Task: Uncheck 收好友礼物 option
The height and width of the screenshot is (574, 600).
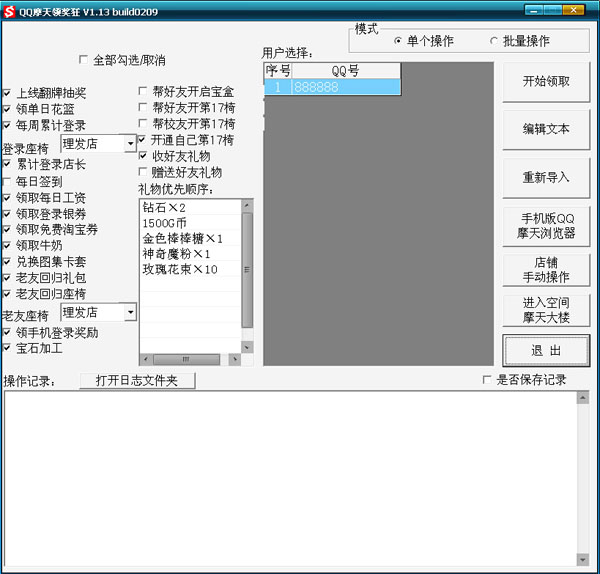Action: point(142,156)
